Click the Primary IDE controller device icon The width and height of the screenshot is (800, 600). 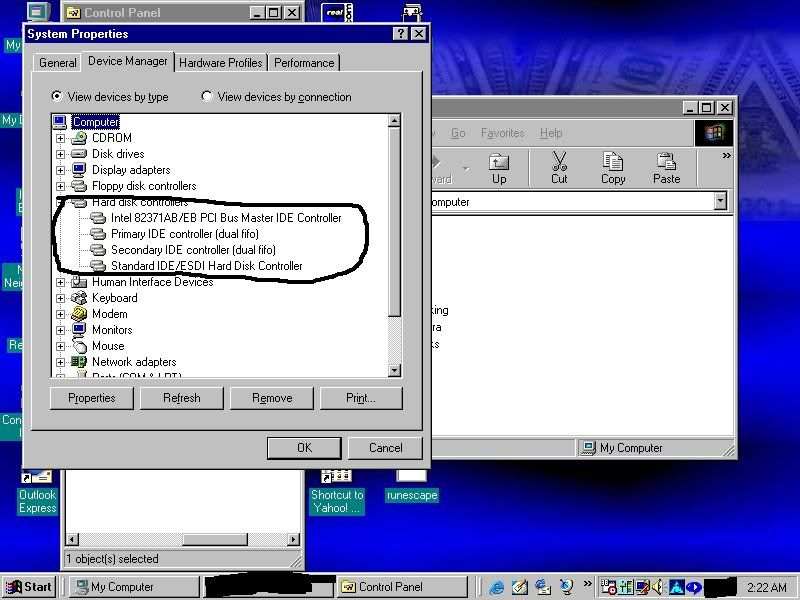[98, 234]
